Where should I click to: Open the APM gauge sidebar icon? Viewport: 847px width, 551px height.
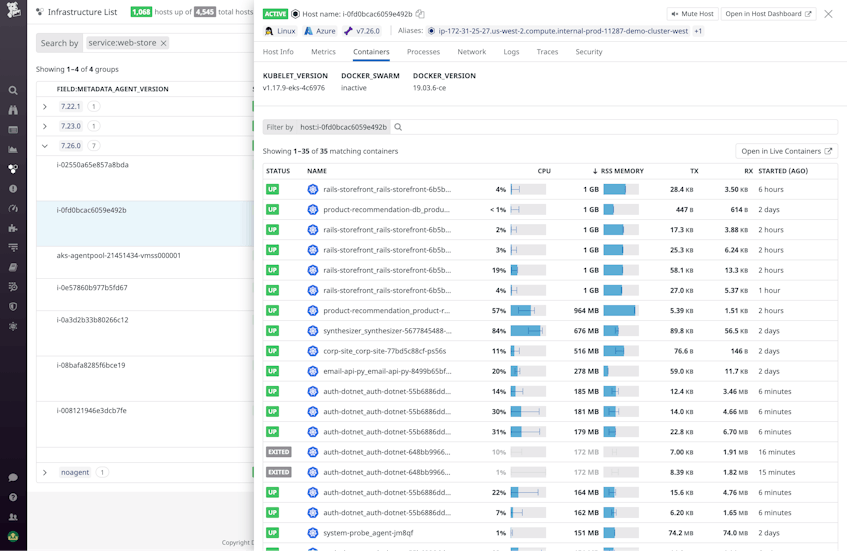[13, 209]
